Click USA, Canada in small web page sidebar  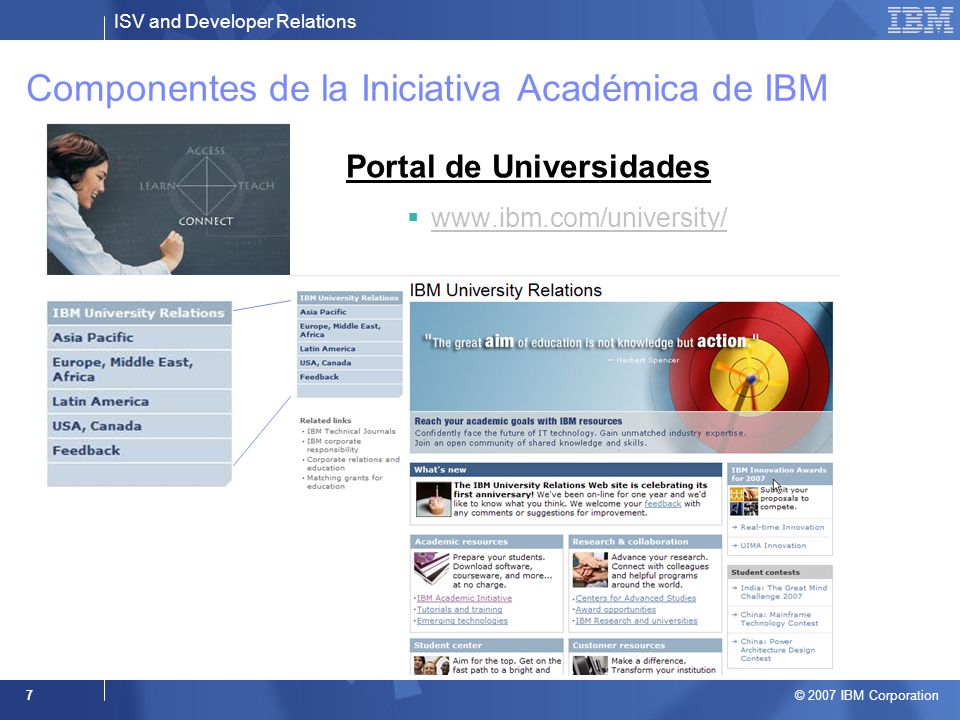pyautogui.click(x=350, y=362)
